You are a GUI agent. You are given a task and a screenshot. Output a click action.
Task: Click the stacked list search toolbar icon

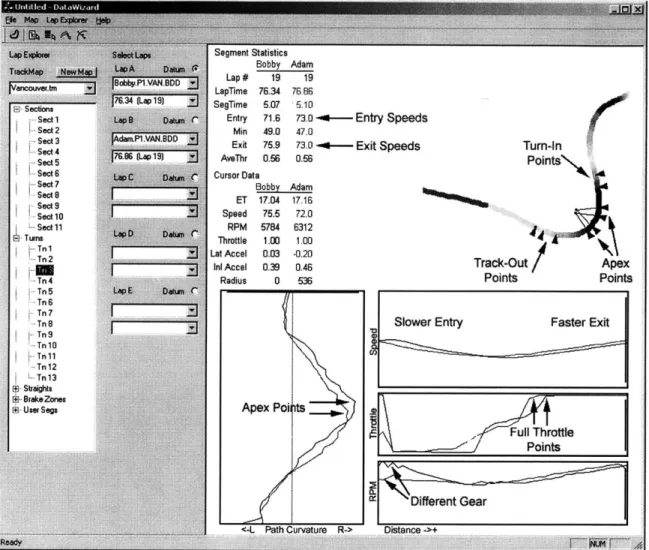pyautogui.click(x=50, y=35)
